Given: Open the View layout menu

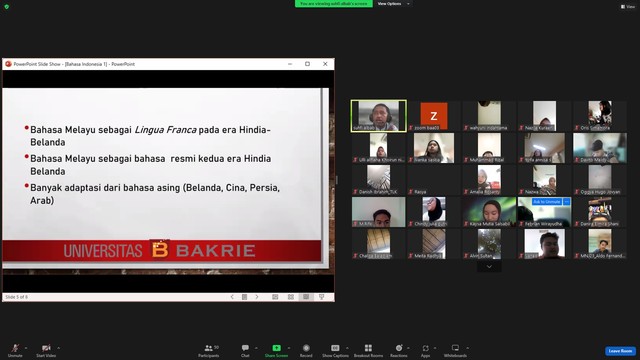Looking at the screenshot, I should tap(628, 7).
